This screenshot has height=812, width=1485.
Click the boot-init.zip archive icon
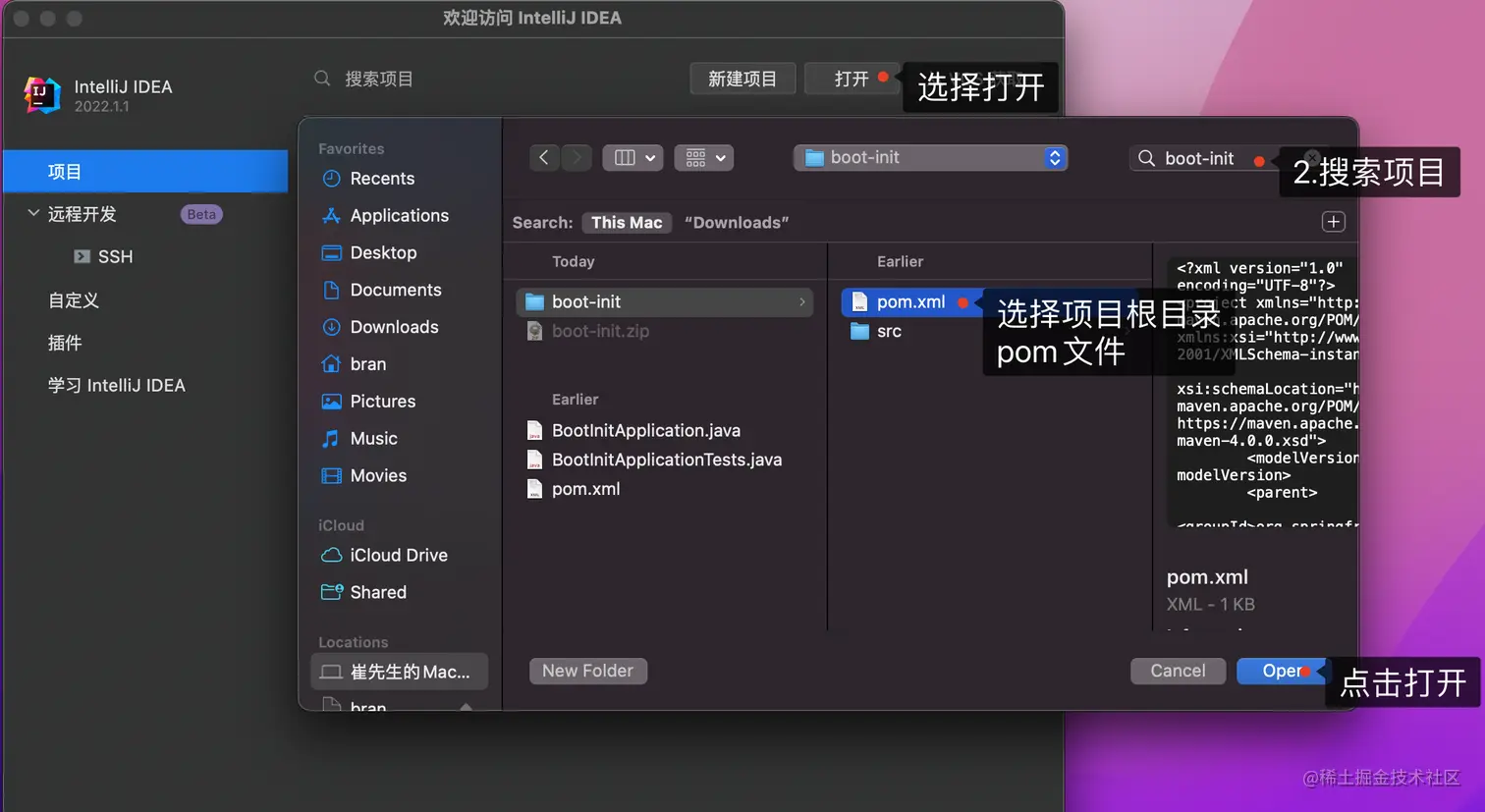coord(534,331)
